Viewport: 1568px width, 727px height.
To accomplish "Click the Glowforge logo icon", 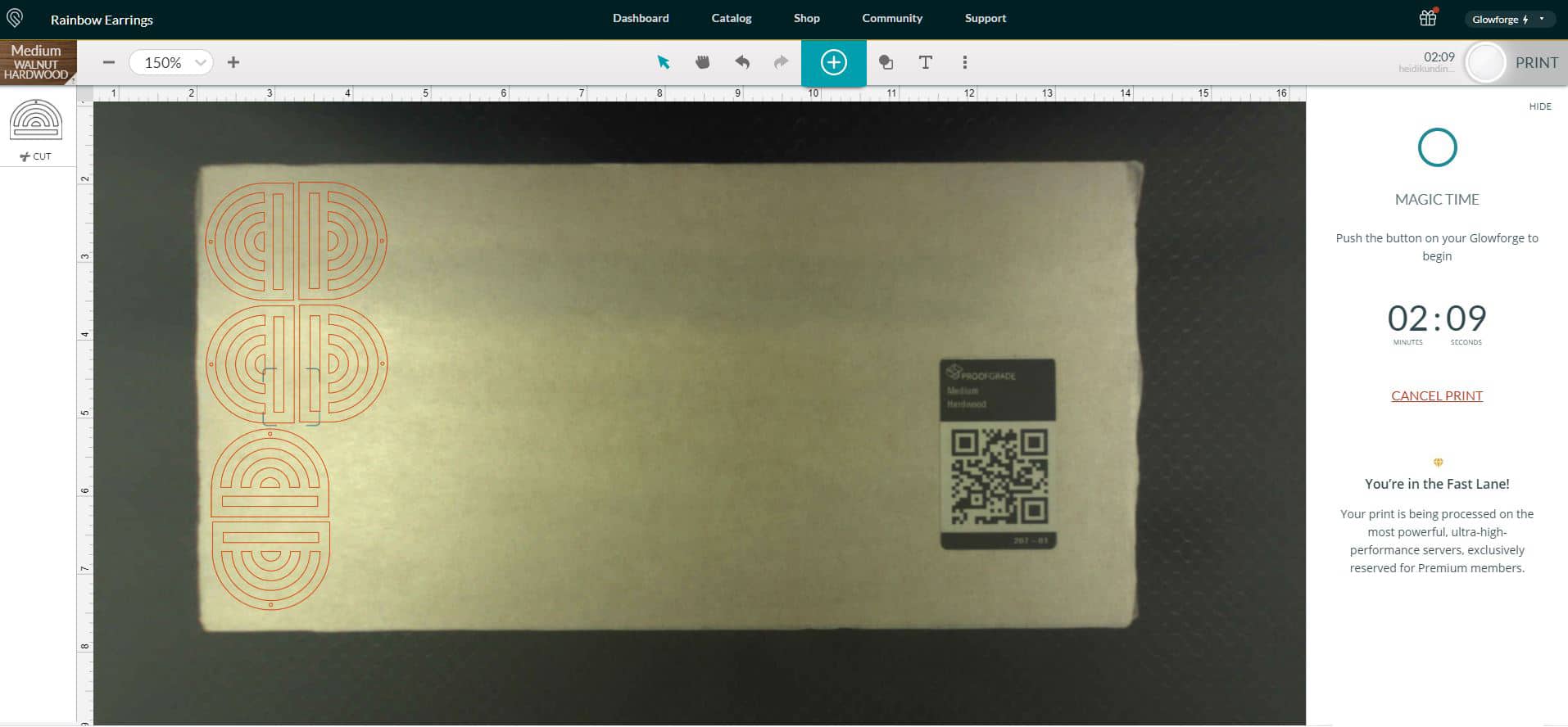I will coord(15,18).
